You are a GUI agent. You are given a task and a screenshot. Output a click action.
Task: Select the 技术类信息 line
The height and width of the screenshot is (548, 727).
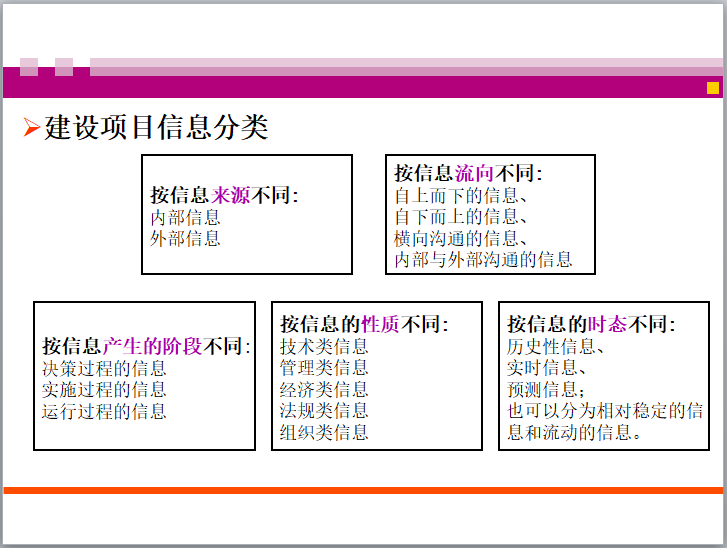coord(324,347)
